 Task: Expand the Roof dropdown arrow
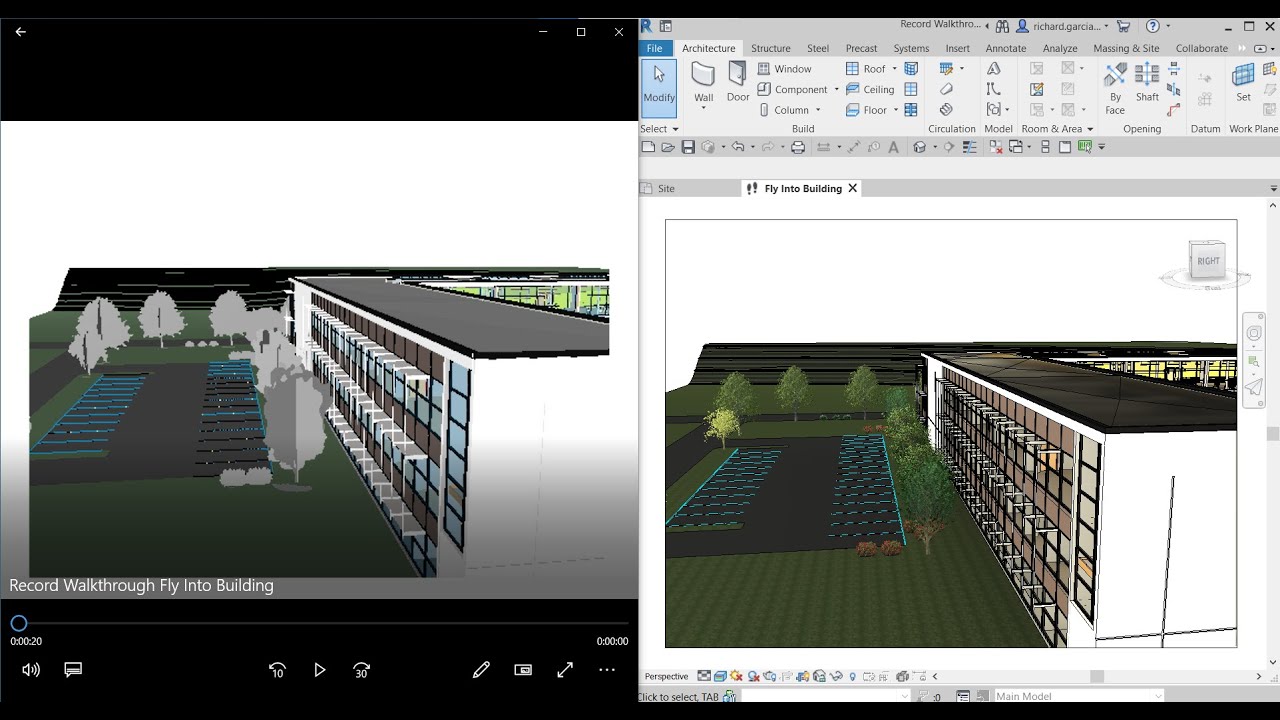click(x=894, y=69)
